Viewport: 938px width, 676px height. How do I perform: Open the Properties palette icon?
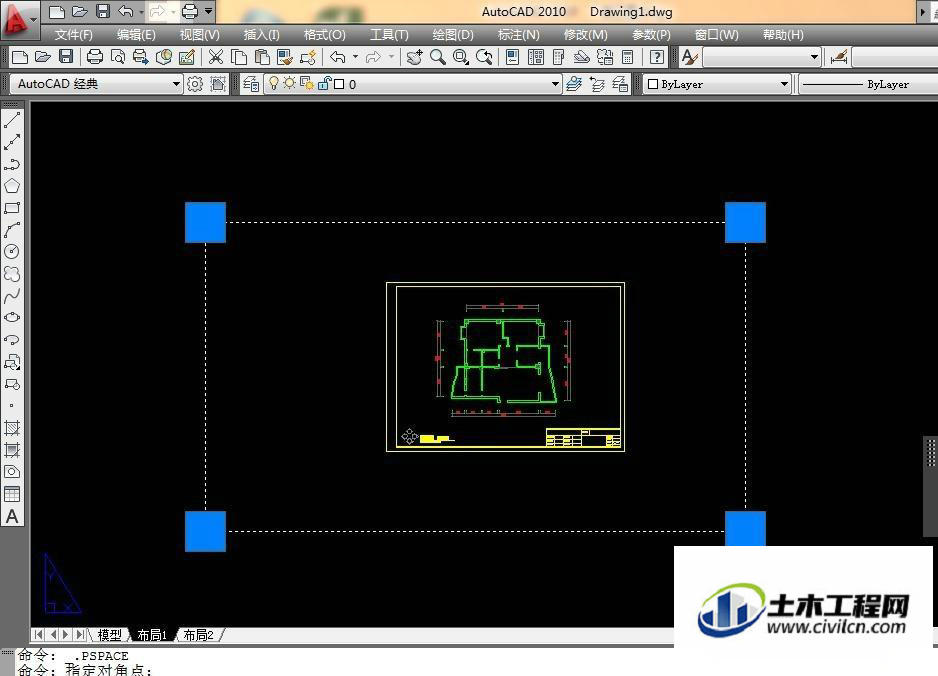[512, 57]
